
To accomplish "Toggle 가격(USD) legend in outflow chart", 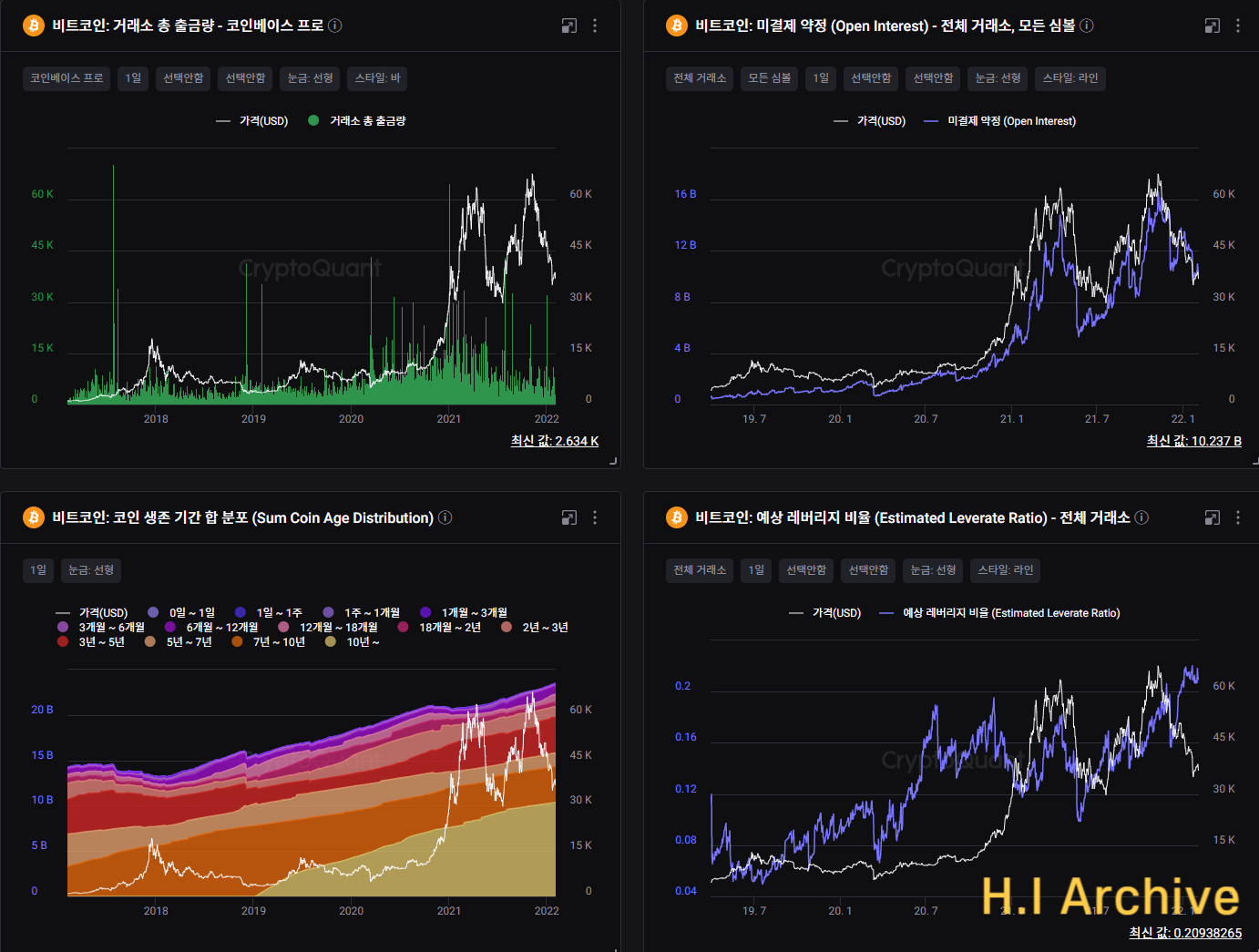I will pyautogui.click(x=252, y=121).
